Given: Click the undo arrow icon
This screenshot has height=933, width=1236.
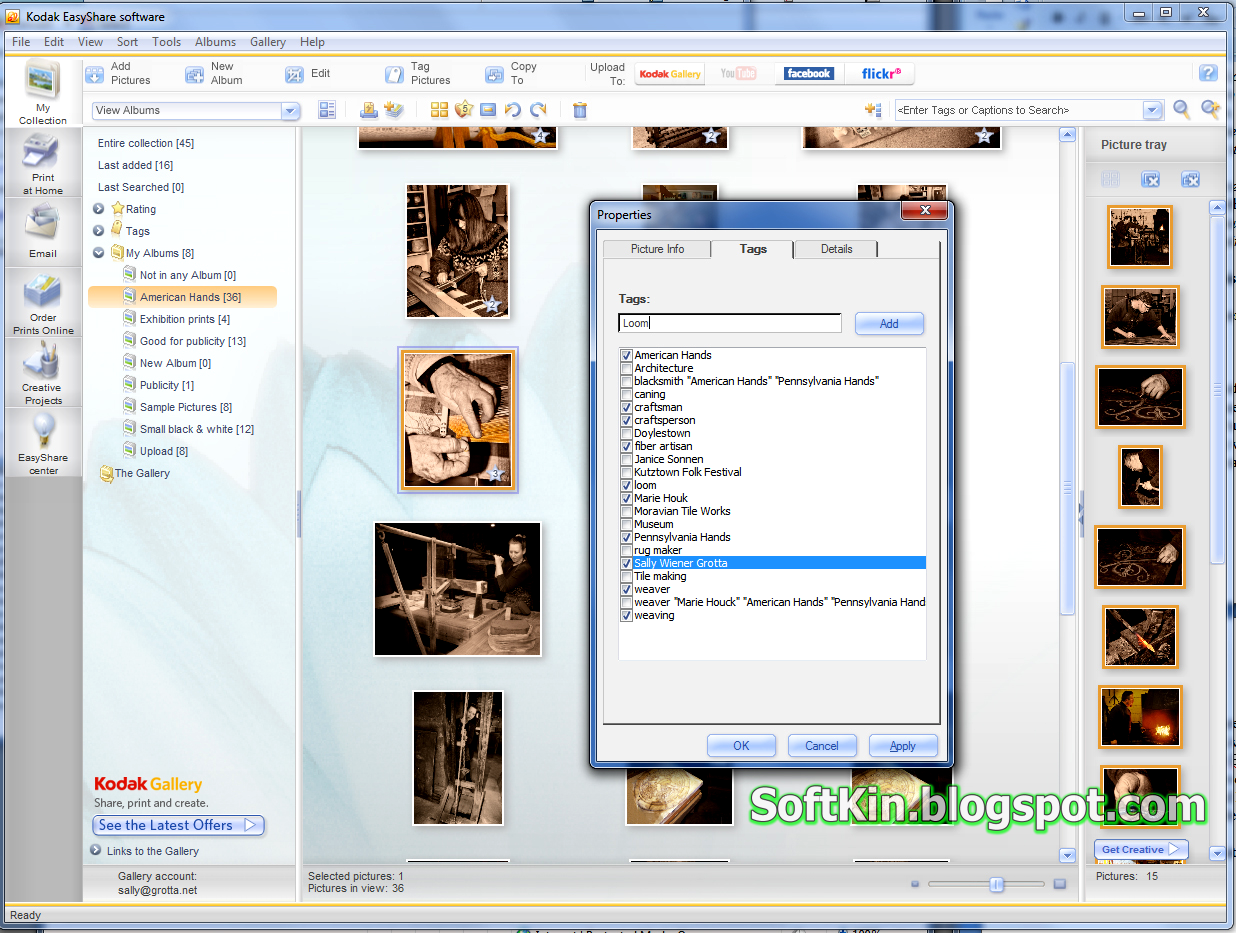Looking at the screenshot, I should click(513, 110).
